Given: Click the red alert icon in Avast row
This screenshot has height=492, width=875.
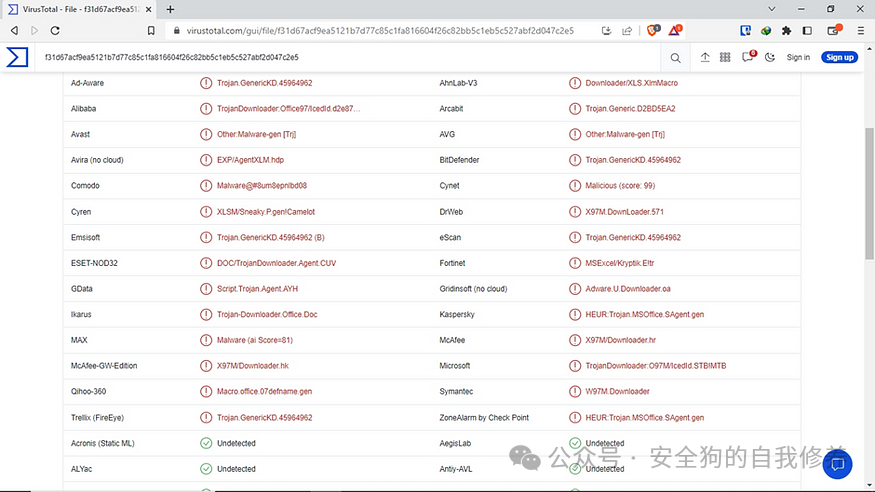Looking at the screenshot, I should pos(206,134).
